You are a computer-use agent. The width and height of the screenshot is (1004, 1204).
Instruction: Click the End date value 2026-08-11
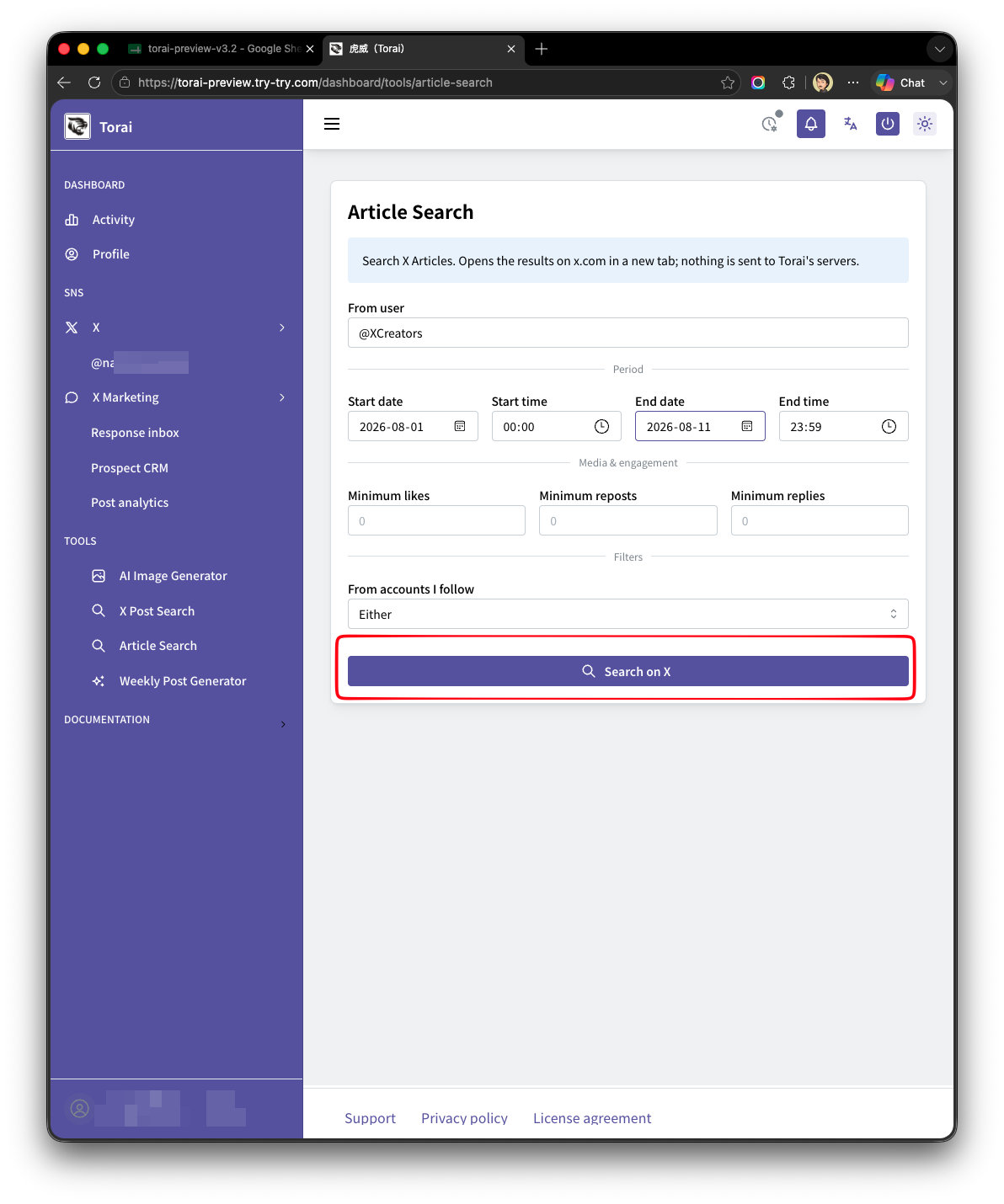tap(679, 427)
